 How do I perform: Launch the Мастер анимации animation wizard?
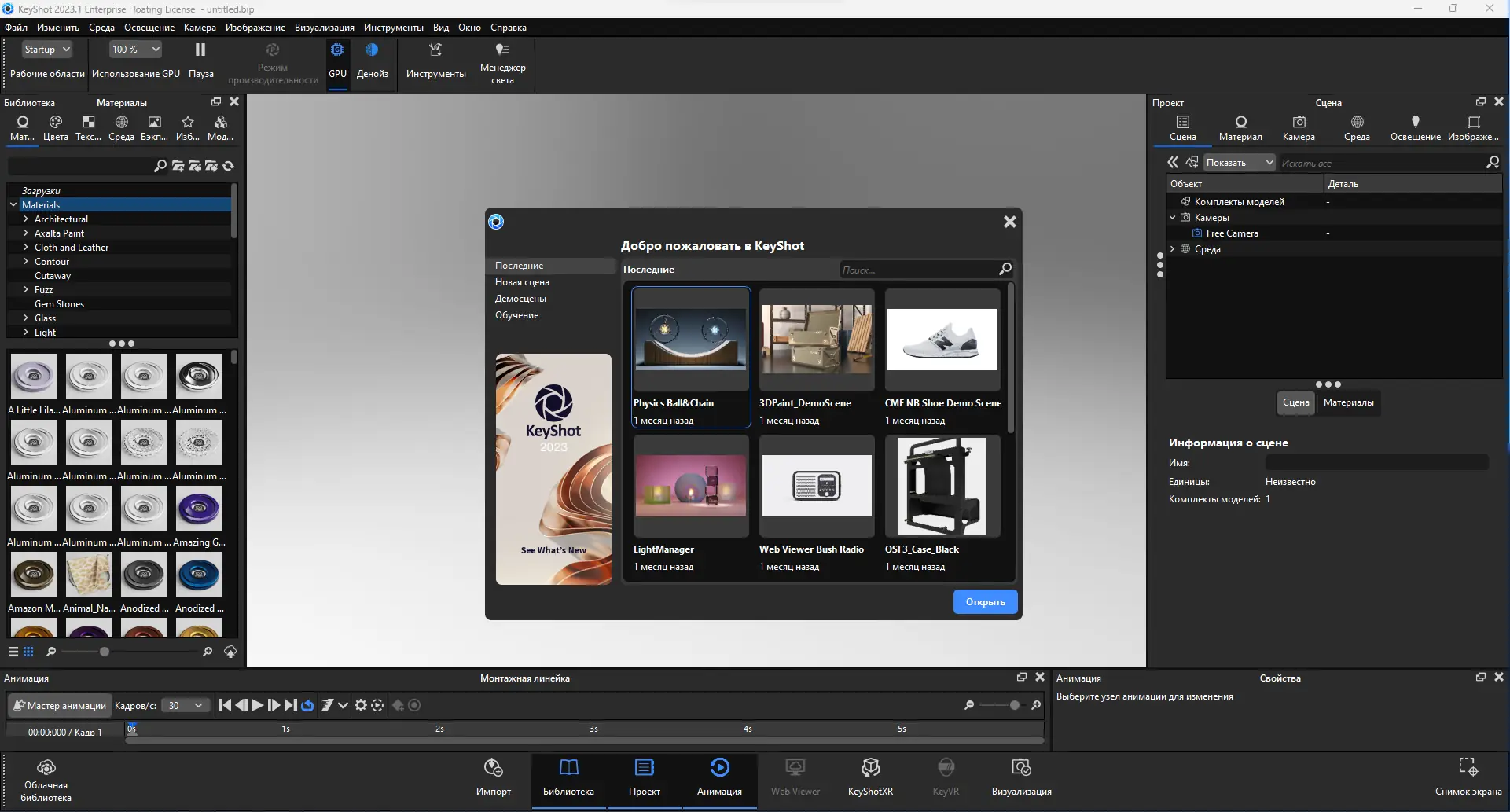(60, 705)
